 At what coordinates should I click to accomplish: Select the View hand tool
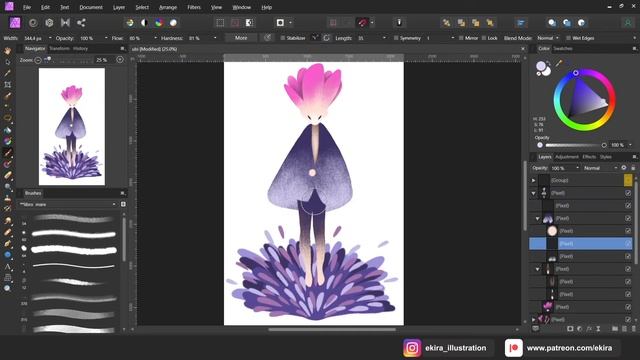tap(7, 51)
